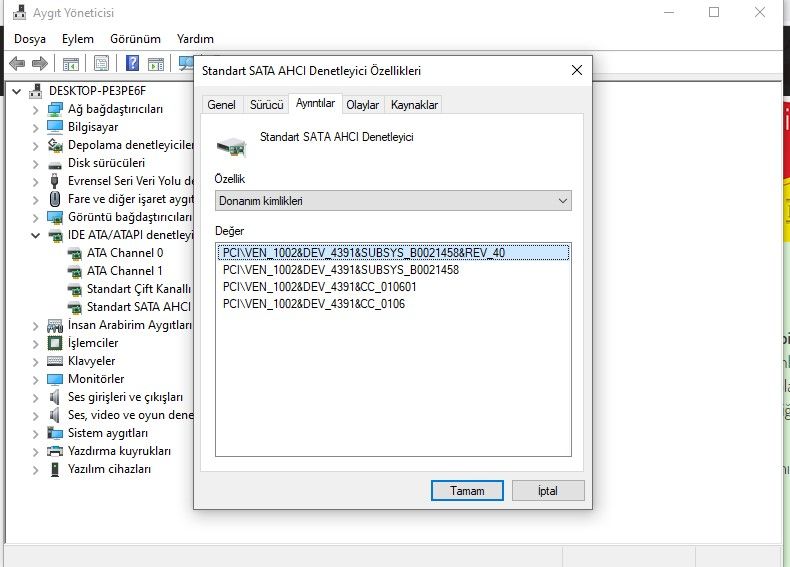Select ATA Channel 1 device
The height and width of the screenshot is (567, 790).
click(124, 271)
